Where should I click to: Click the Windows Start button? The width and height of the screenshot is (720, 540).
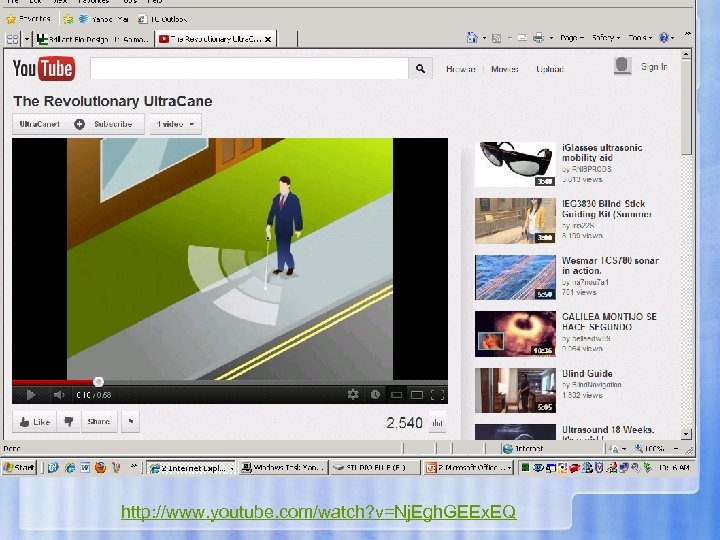coord(19,467)
